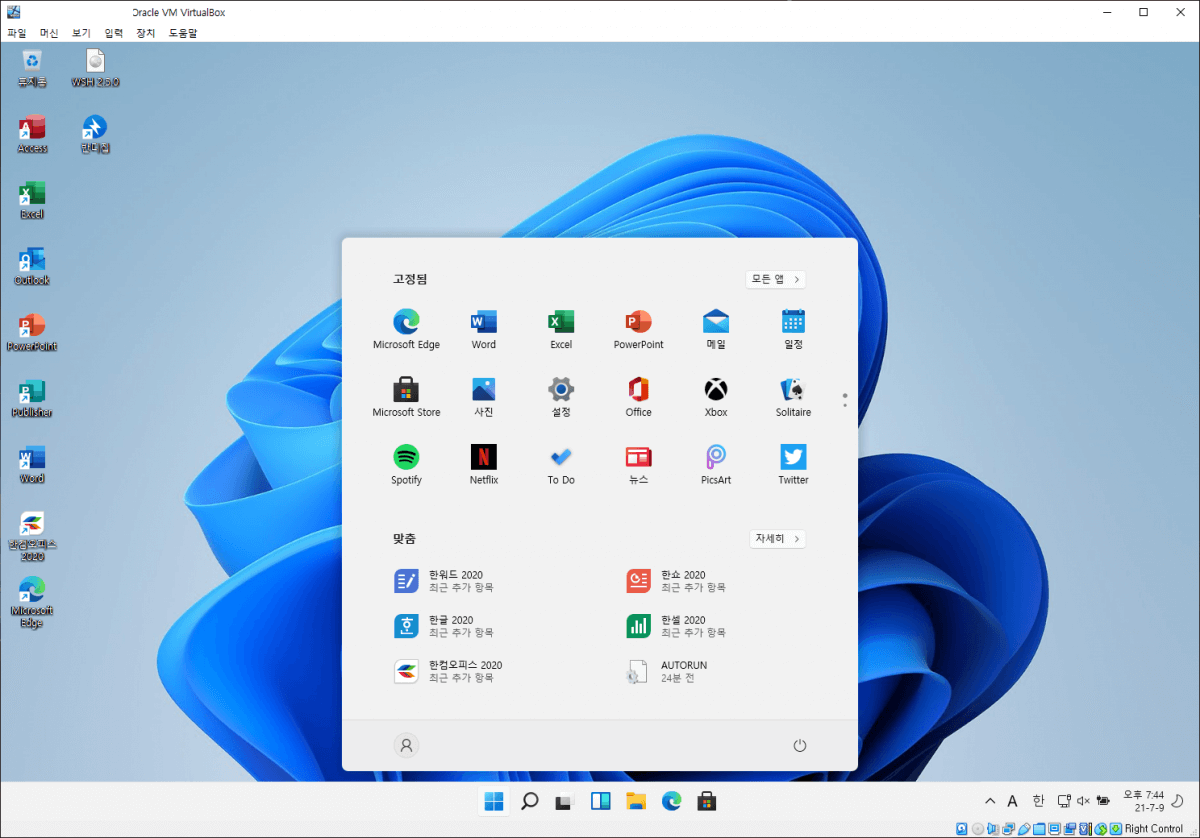Click the Start button on taskbar
1200x838 pixels.
tap(494, 801)
